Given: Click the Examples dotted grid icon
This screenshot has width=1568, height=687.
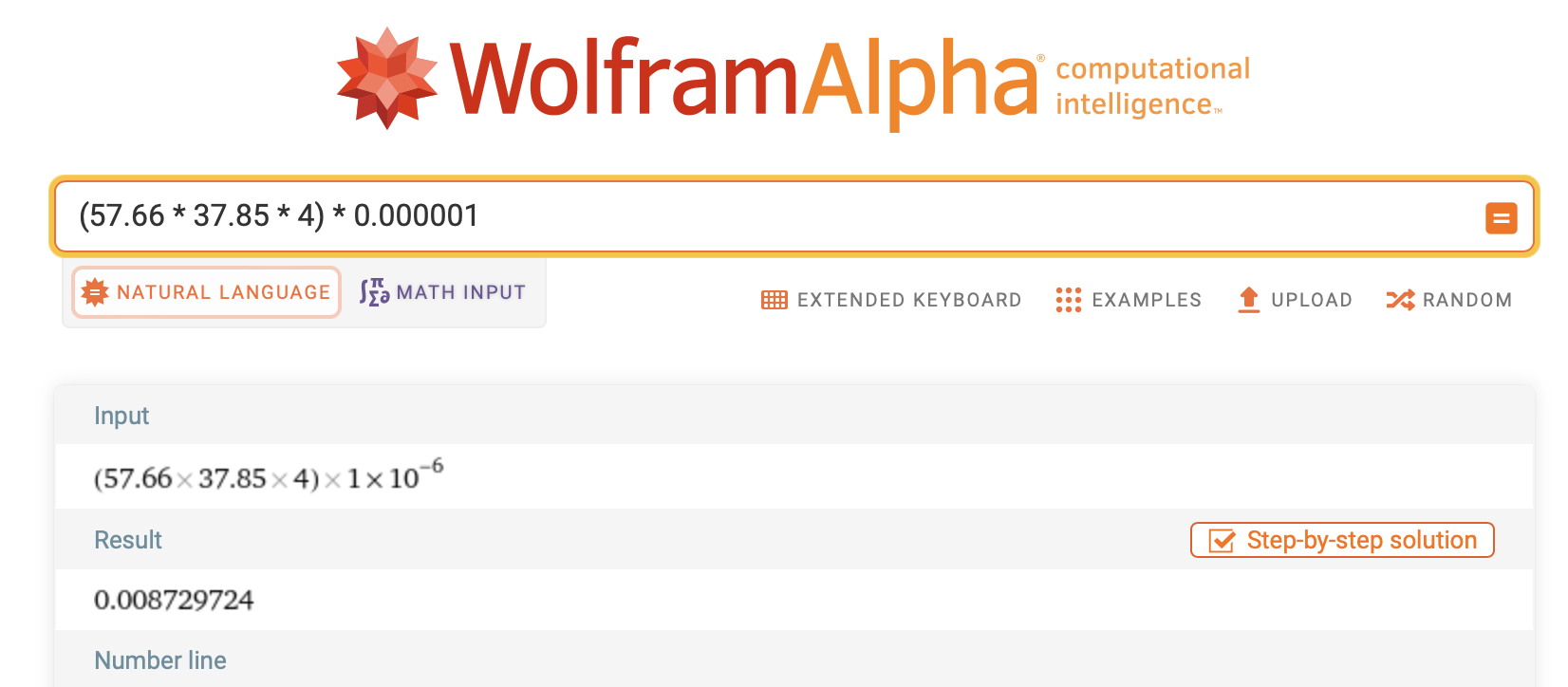Looking at the screenshot, I should pyautogui.click(x=1069, y=300).
